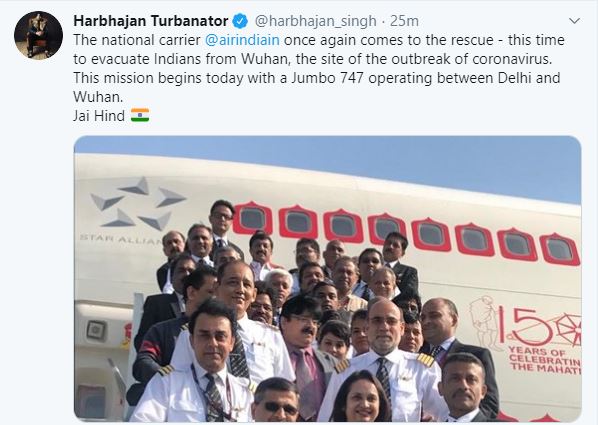Viewport: 598px width, 425px height.
Task: Click the last red-framed aircraft window at right
Action: pyautogui.click(x=559, y=249)
